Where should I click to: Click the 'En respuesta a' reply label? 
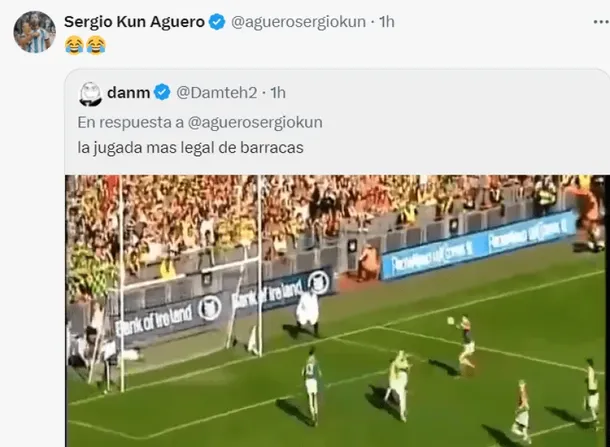pyautogui.click(x=130, y=123)
